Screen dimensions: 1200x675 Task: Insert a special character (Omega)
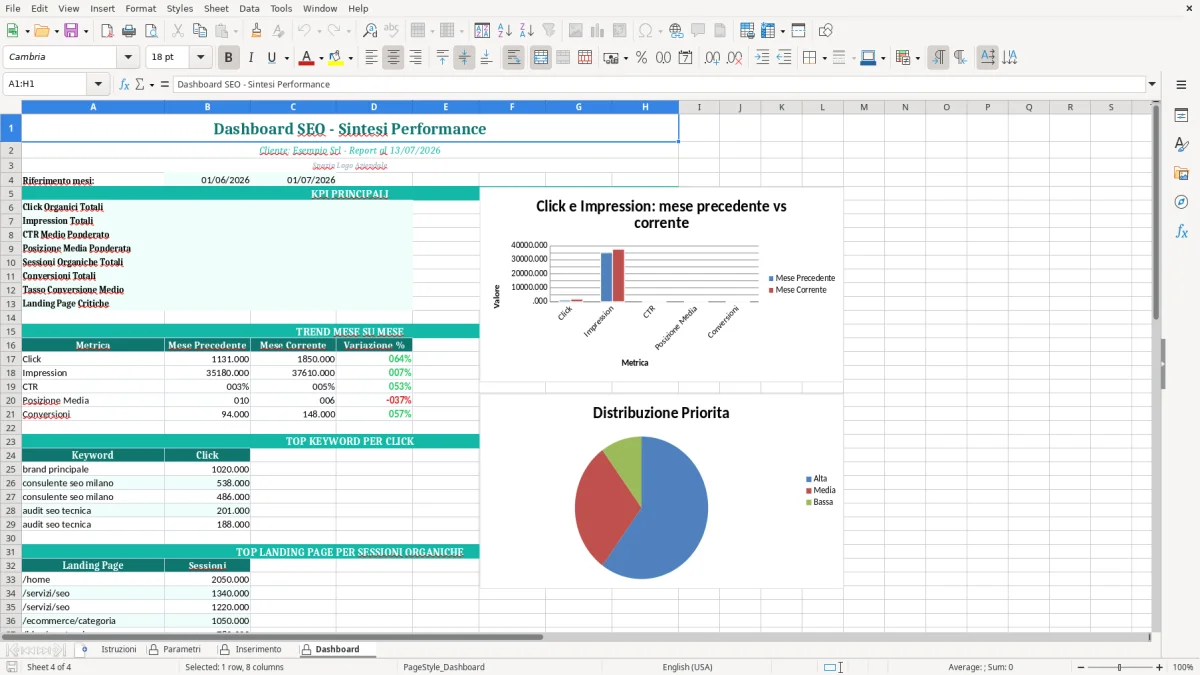tap(646, 31)
